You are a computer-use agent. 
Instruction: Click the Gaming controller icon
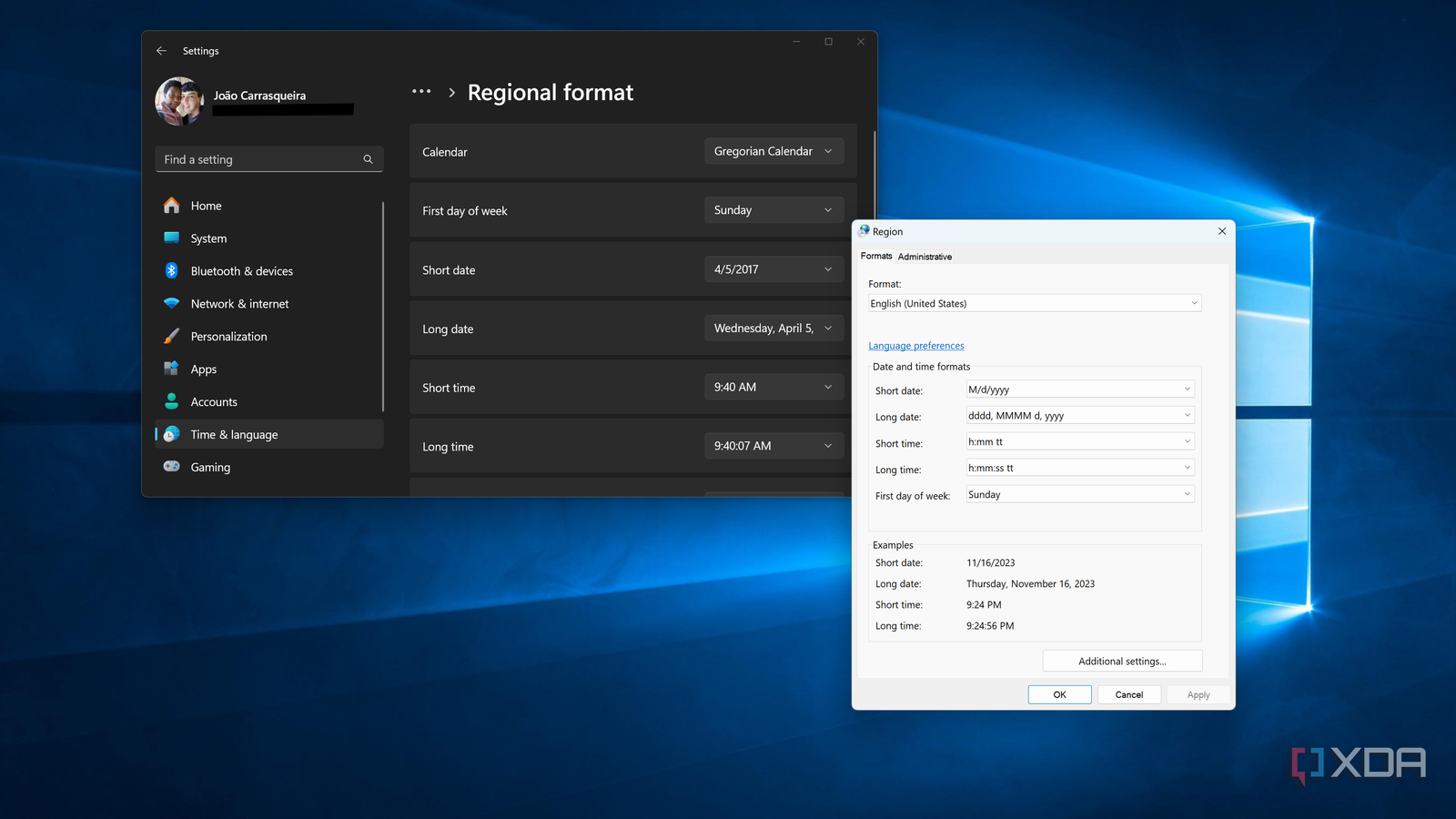point(171,467)
